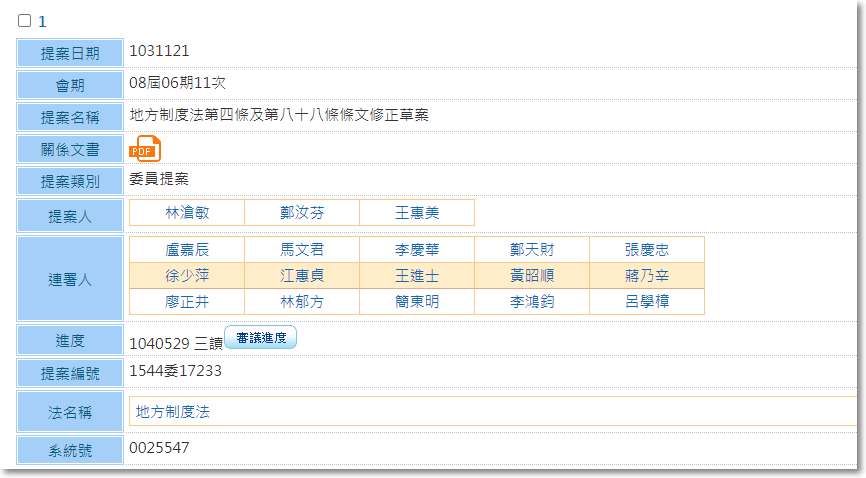
Task: Open cosigner 徐少萍's link
Action: tap(187, 276)
